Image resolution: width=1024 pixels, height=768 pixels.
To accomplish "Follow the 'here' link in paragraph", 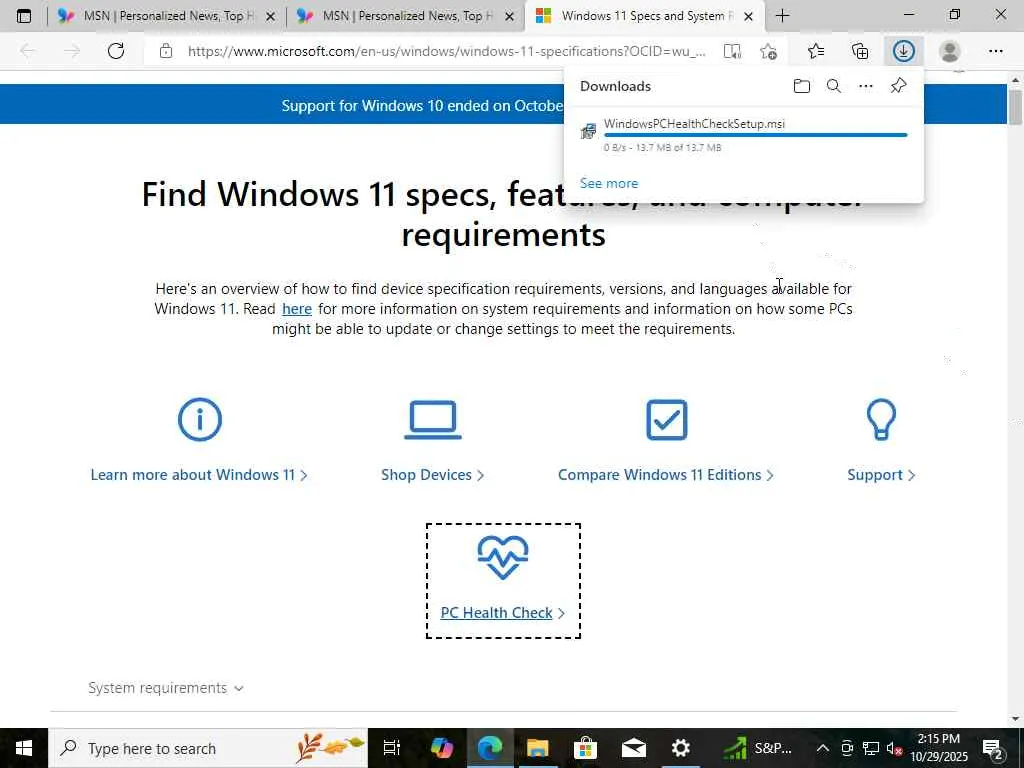I will coord(296,308).
